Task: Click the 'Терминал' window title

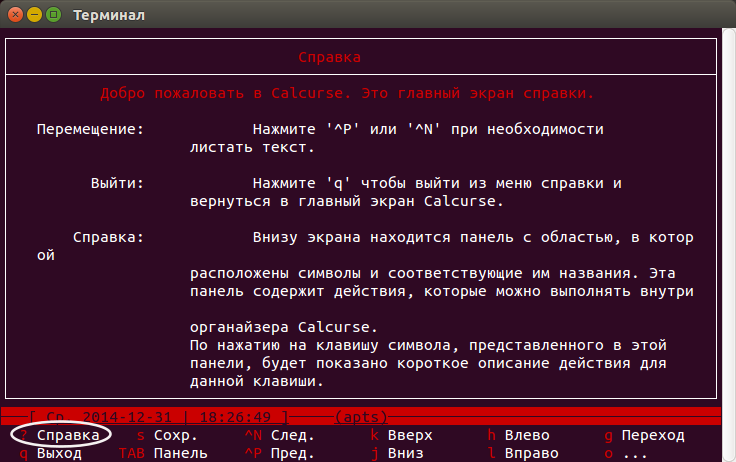Action: click(x=109, y=15)
